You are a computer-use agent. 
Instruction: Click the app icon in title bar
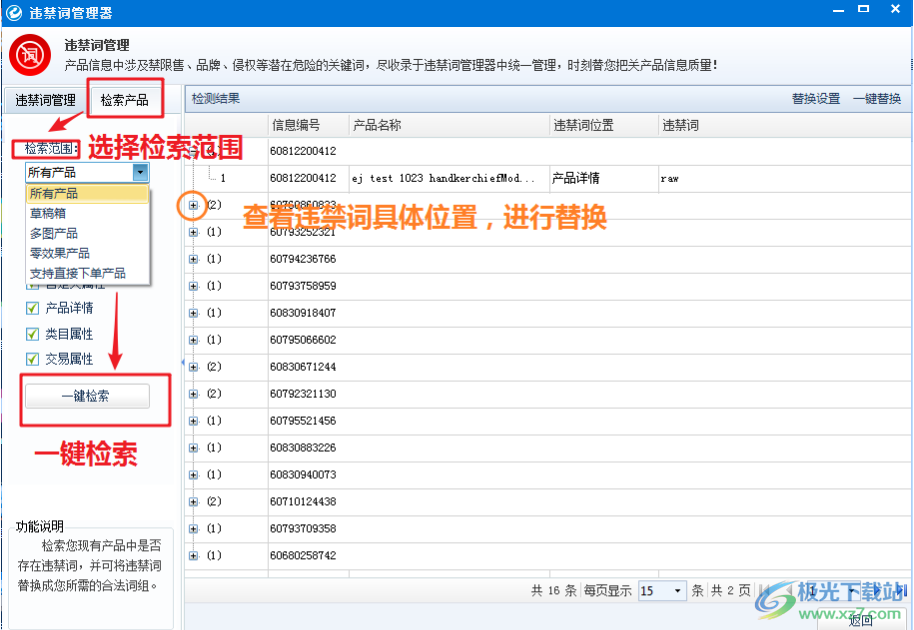click(x=13, y=12)
